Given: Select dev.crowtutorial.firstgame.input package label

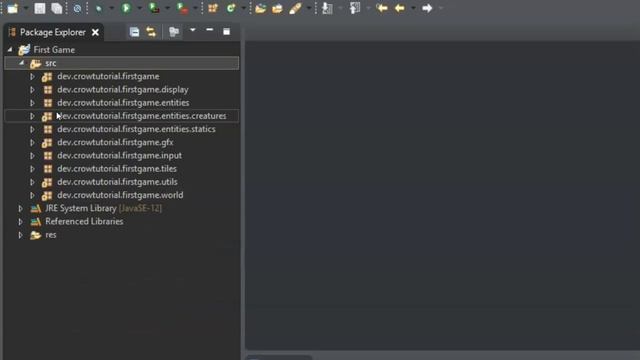Looking at the screenshot, I should click(x=120, y=156).
